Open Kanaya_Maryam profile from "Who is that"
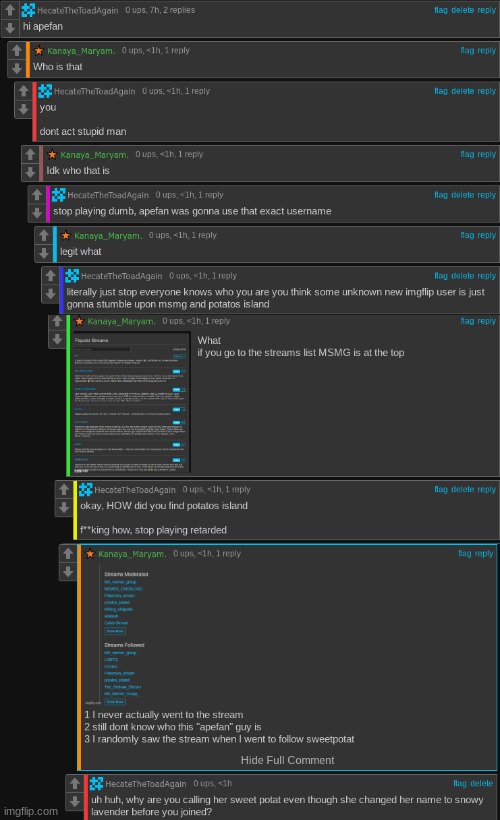Viewport: 500px width, 820px height. coord(81,51)
